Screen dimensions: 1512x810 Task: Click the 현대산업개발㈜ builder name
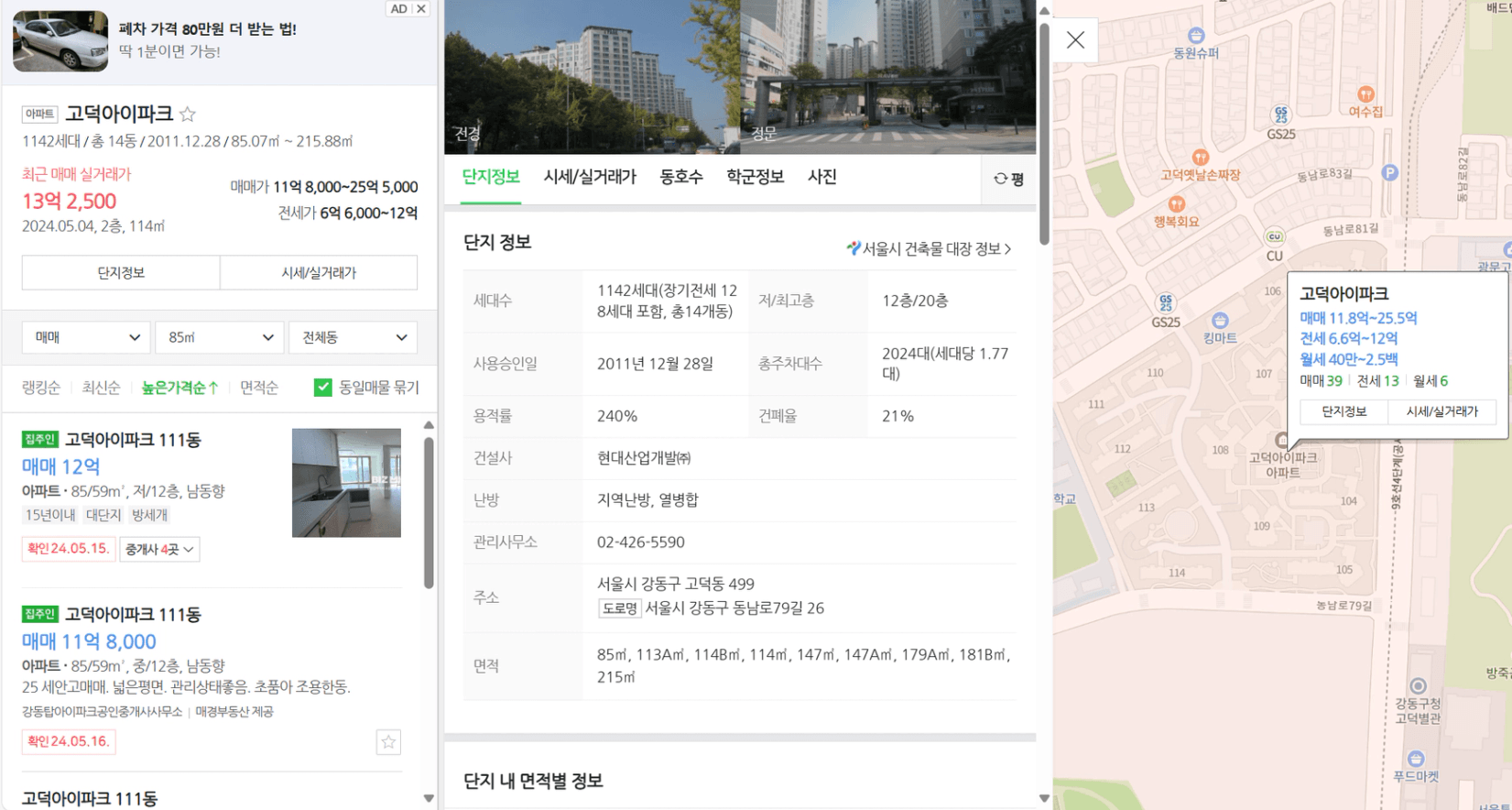pos(644,458)
